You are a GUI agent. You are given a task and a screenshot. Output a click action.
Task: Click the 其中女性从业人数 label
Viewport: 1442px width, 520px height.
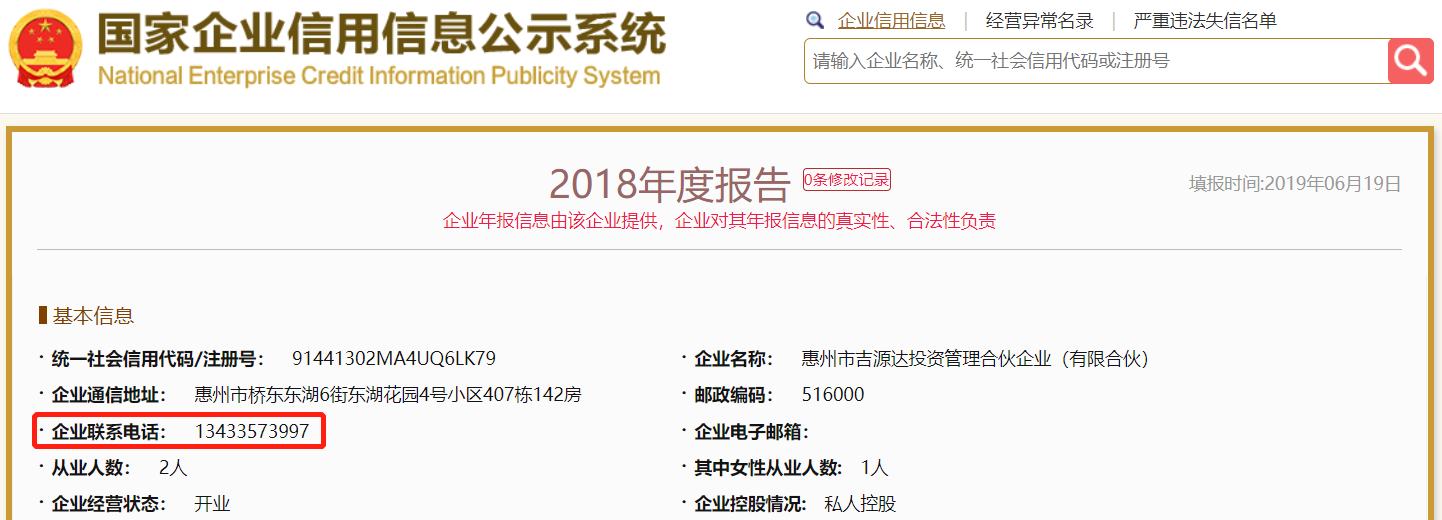(x=768, y=468)
